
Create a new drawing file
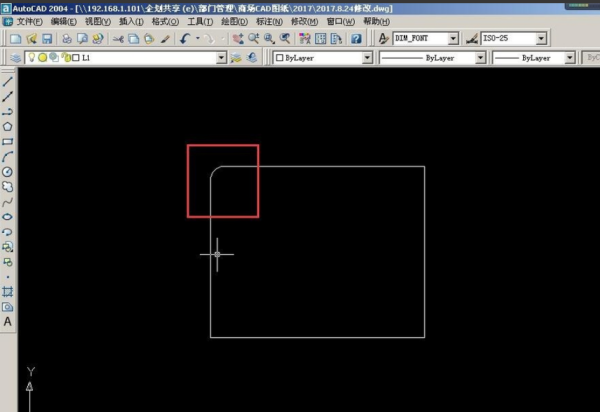click(16, 38)
